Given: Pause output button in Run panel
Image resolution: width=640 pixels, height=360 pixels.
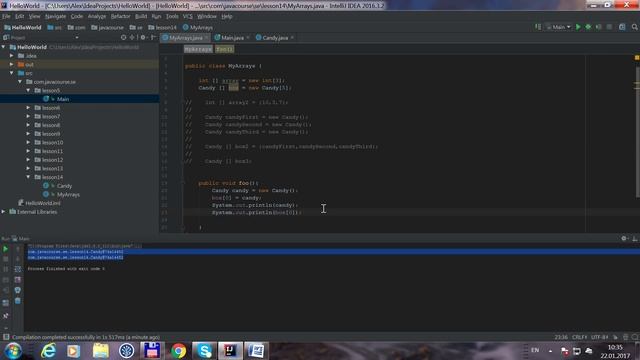Looking at the screenshot, I should coord(6,269).
